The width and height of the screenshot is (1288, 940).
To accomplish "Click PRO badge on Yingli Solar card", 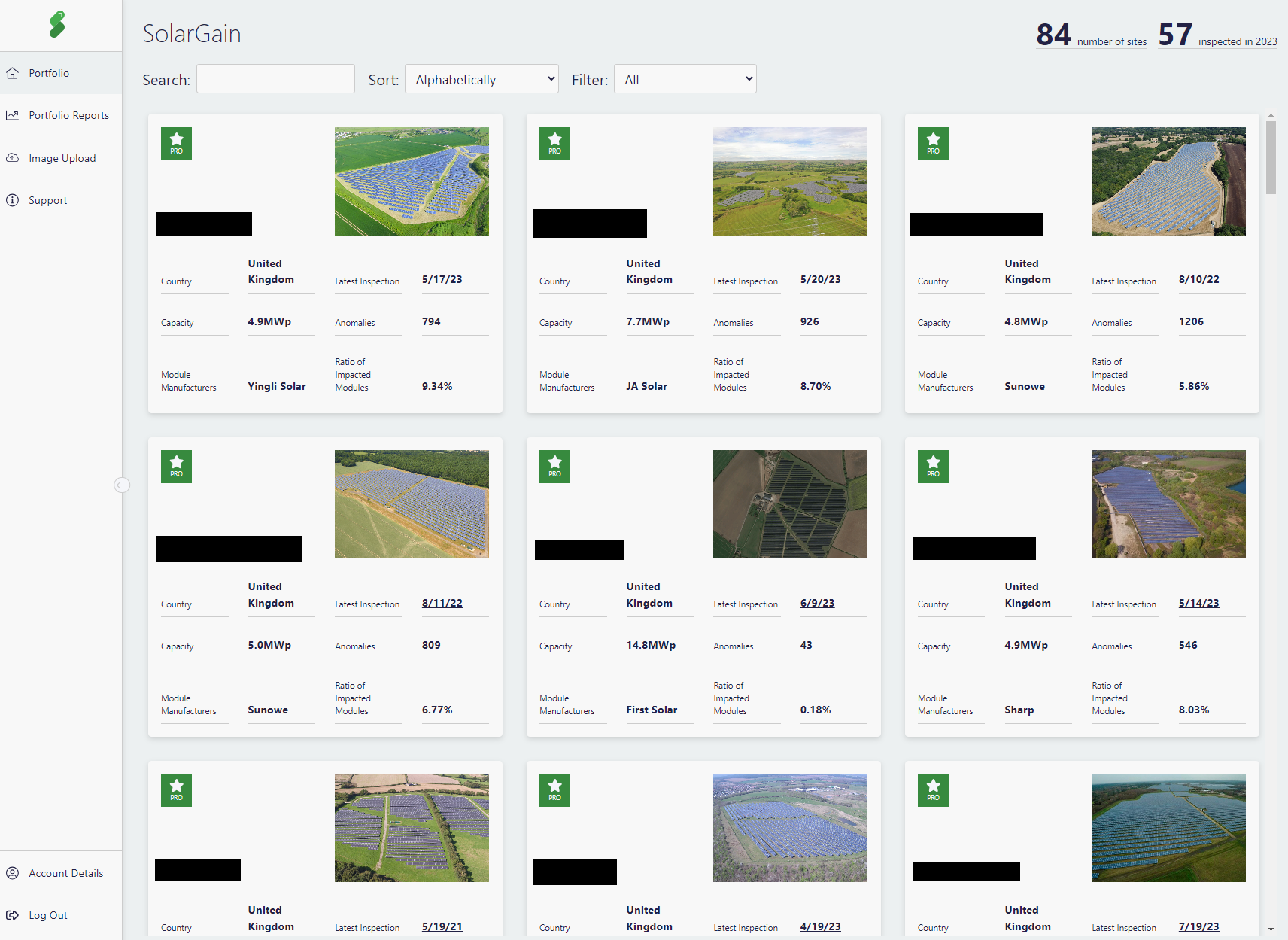I will click(176, 143).
